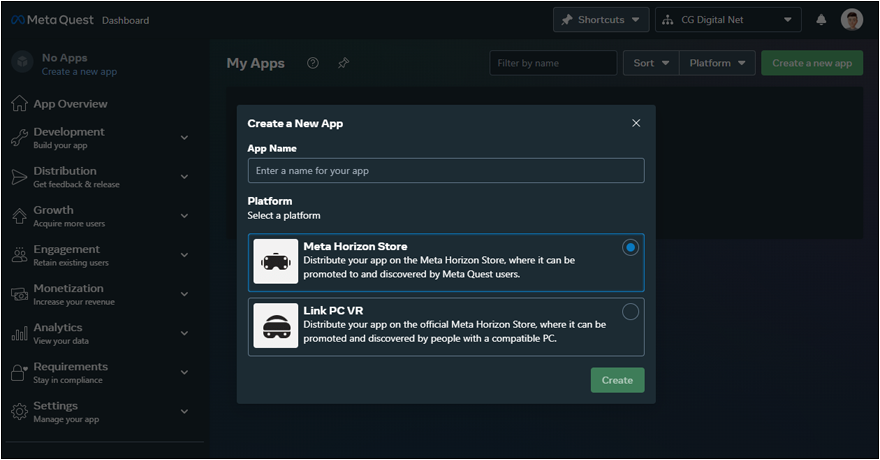Image resolution: width=880 pixels, height=460 pixels.
Task: Click the No Apps sidebar label
Action: tap(65, 58)
